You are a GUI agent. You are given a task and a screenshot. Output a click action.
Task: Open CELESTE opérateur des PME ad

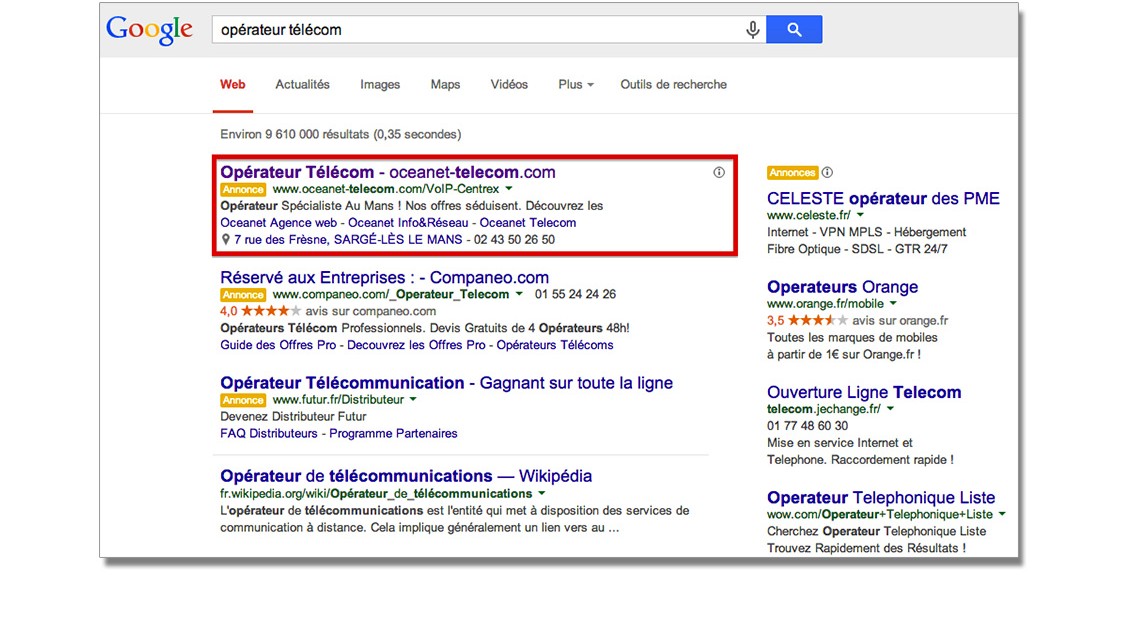pyautogui.click(x=883, y=198)
